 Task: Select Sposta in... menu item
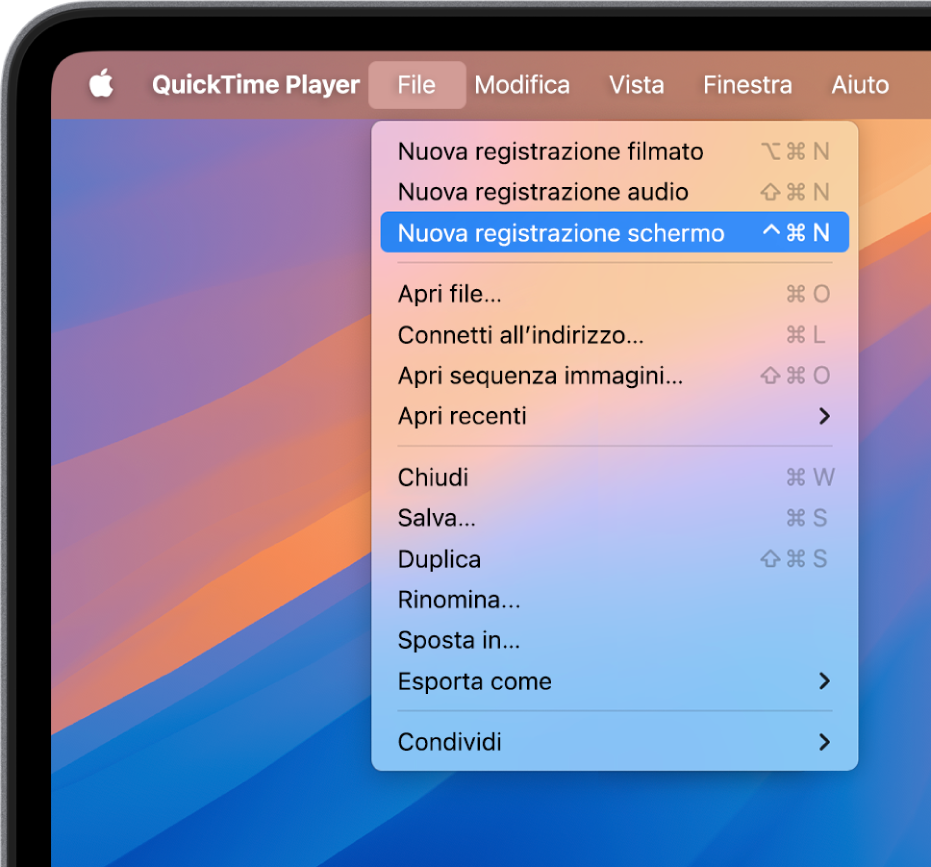pyautogui.click(x=615, y=640)
